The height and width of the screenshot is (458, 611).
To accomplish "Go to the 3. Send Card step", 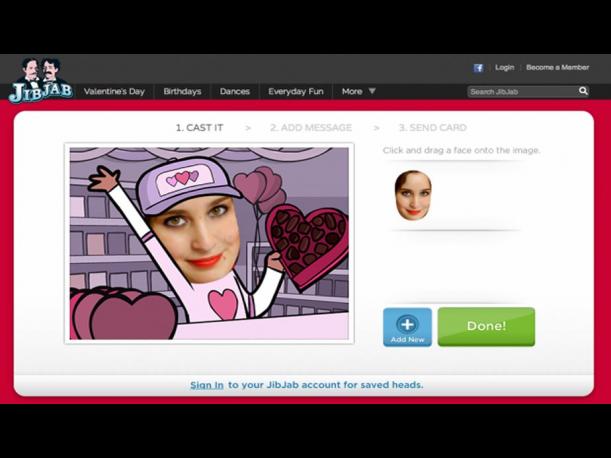I will pos(432,128).
